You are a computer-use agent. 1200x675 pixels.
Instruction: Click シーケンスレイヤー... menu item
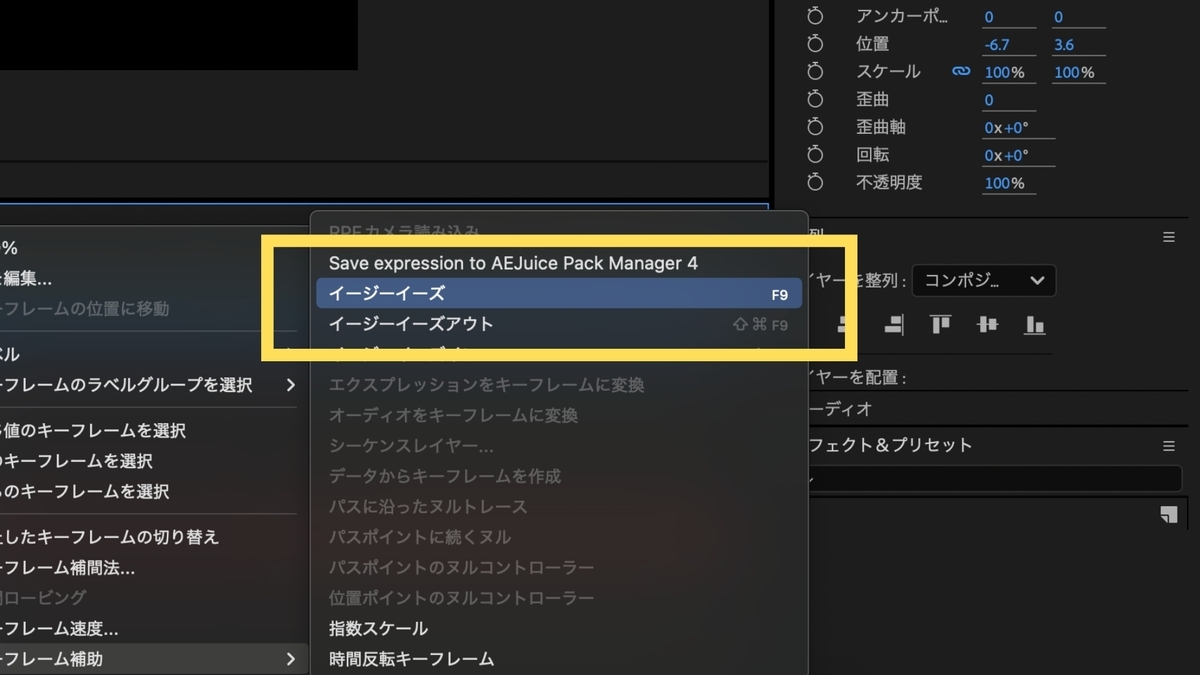pos(559,446)
